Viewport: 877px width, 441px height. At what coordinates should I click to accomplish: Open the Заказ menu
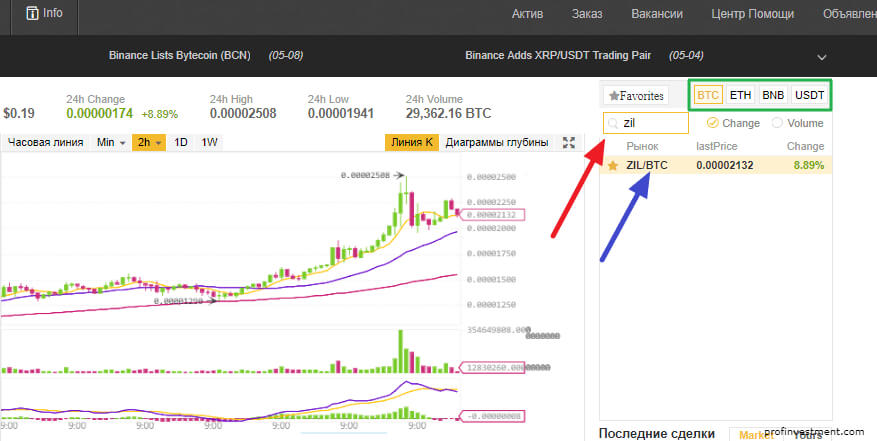tap(587, 14)
